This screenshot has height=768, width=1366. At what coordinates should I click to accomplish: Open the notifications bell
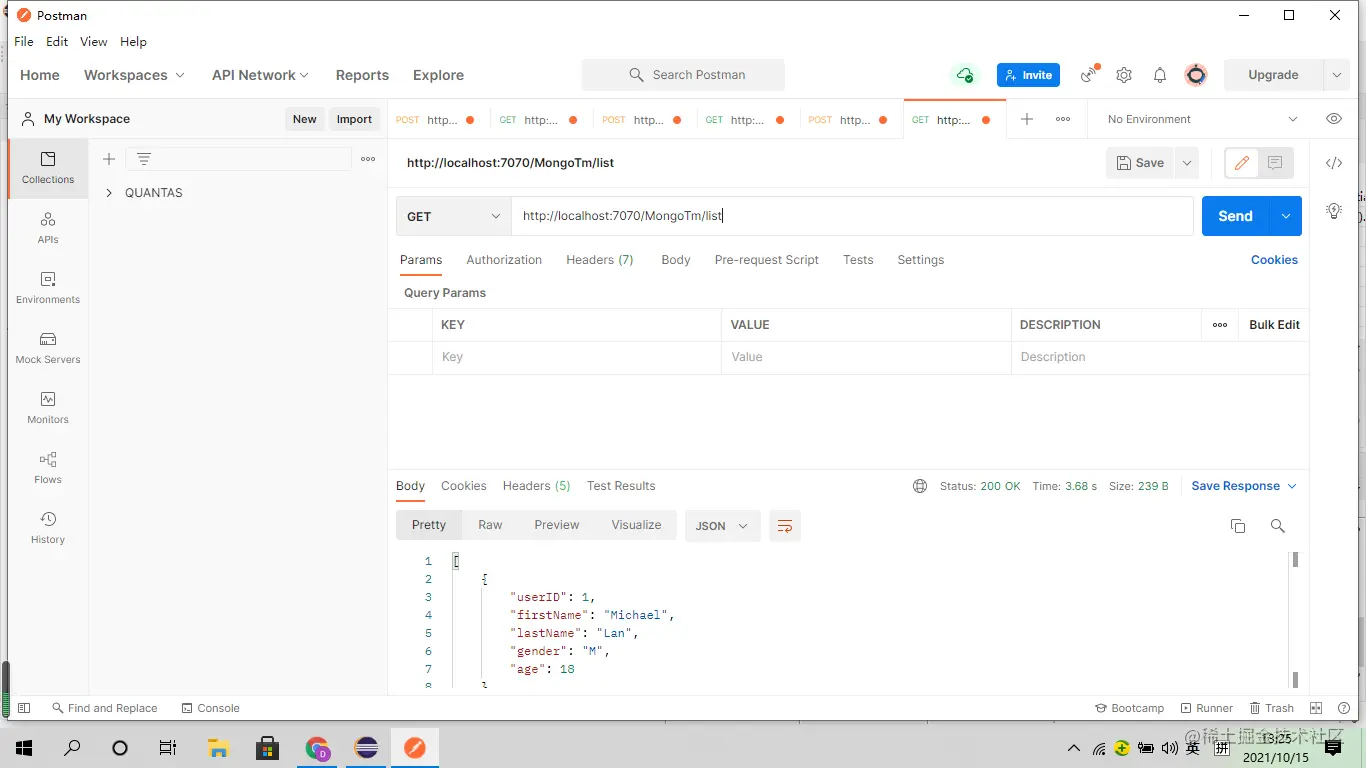[x=1160, y=75]
